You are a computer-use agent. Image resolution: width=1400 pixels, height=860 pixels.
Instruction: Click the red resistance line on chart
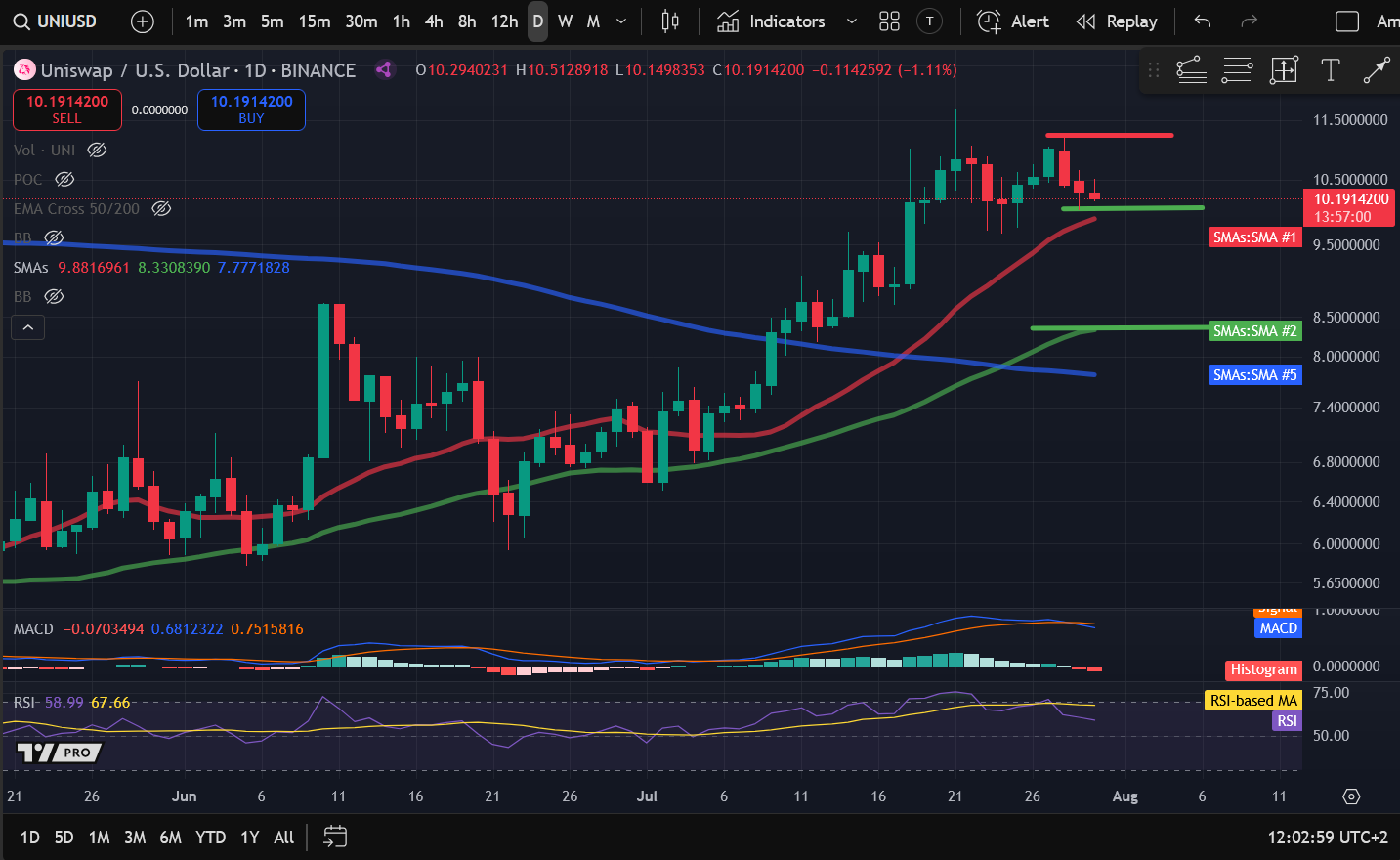[1109, 135]
